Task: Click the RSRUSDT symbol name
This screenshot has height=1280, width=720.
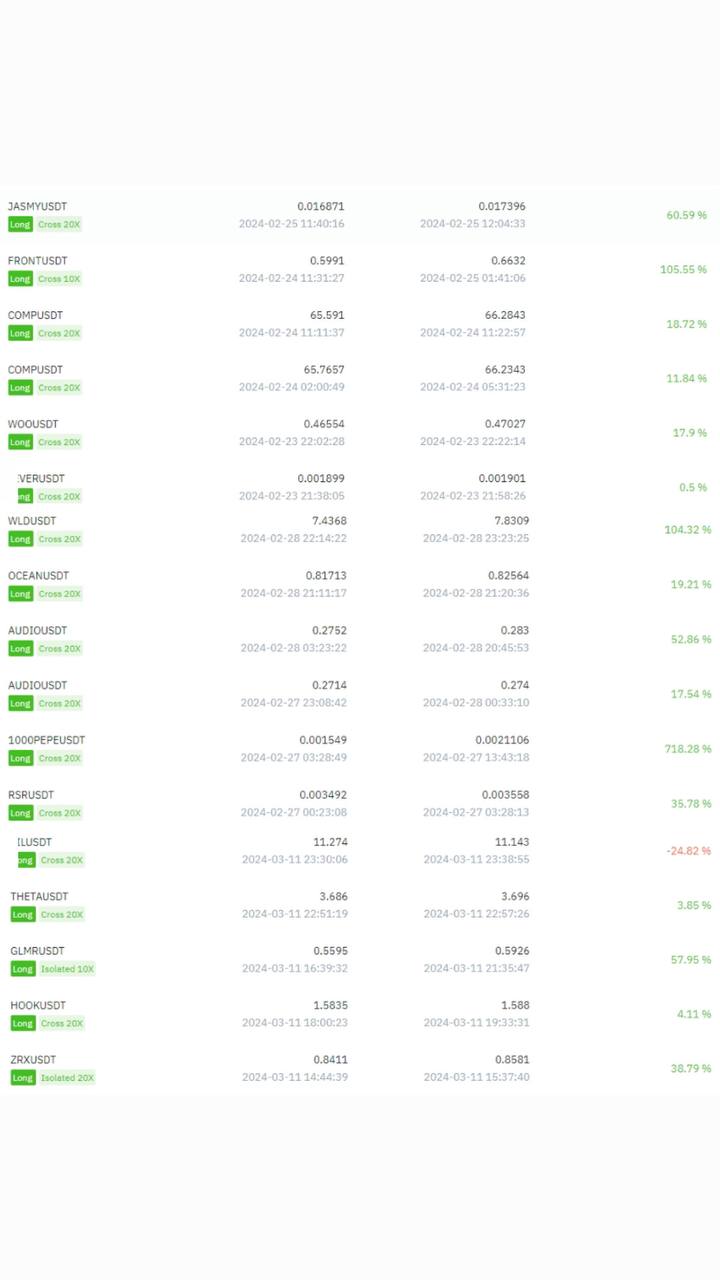Action: coord(31,795)
